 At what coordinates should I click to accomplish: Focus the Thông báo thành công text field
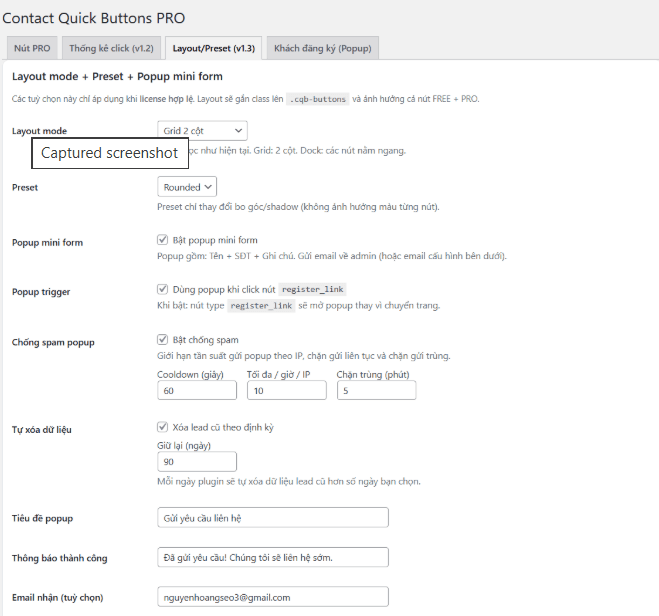pos(272,557)
